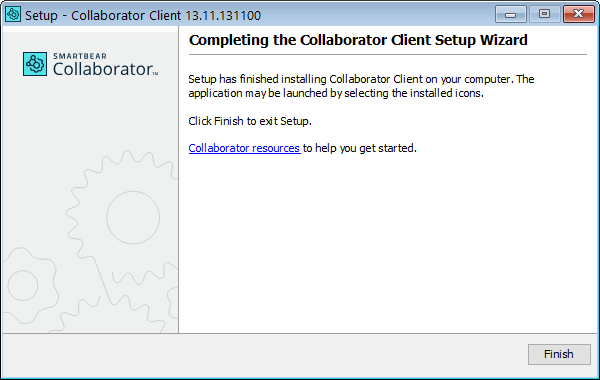Click the heading 'Completing the Collaborator Client Setup Wizard'
This screenshot has width=600, height=380.
(358, 40)
